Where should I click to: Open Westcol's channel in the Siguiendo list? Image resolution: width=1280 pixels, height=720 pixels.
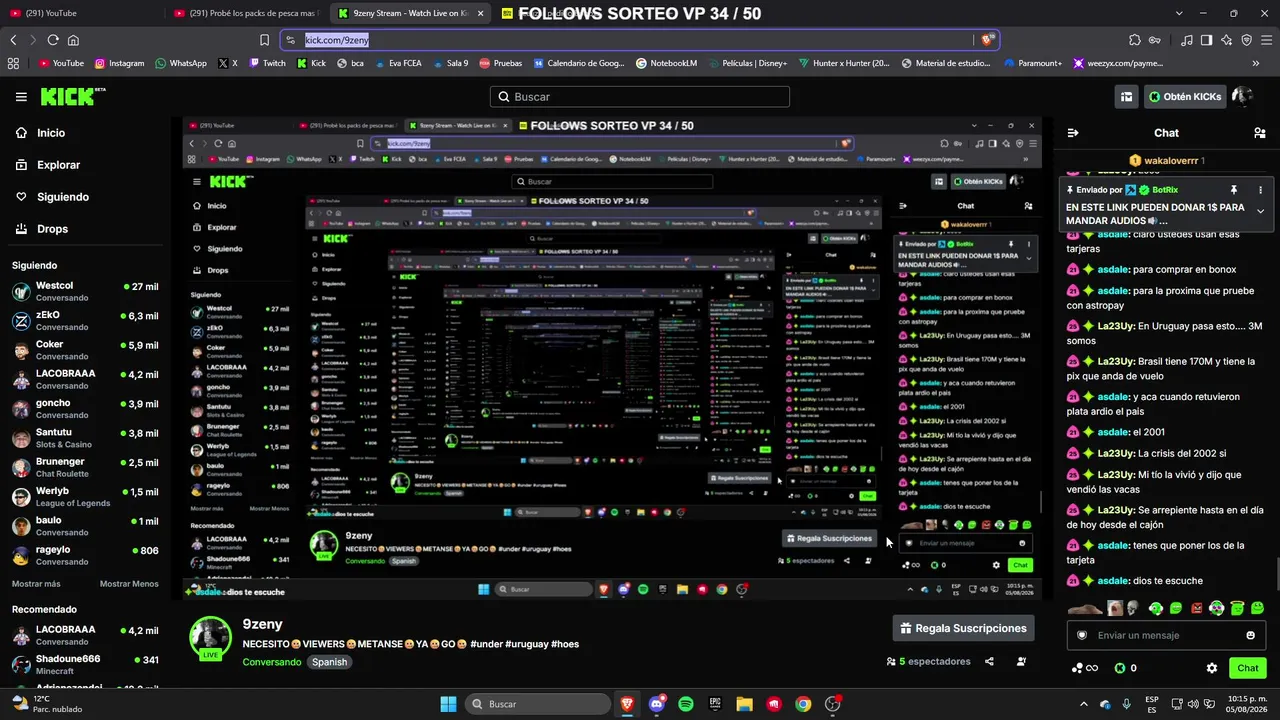86,291
